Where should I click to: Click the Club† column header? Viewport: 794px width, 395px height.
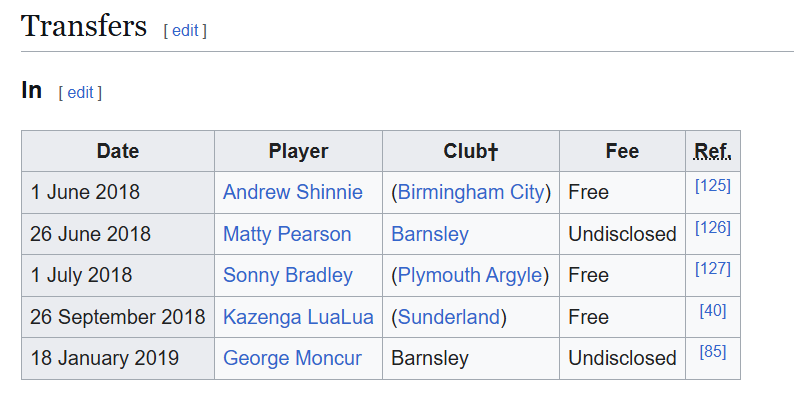point(471,151)
